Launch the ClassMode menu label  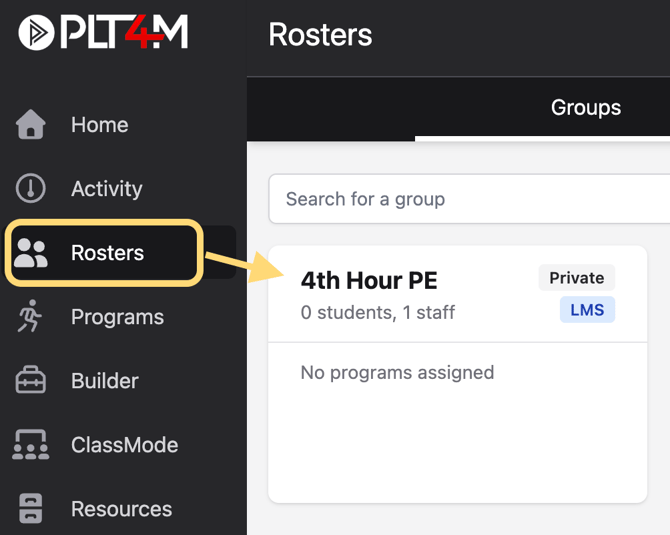point(124,445)
